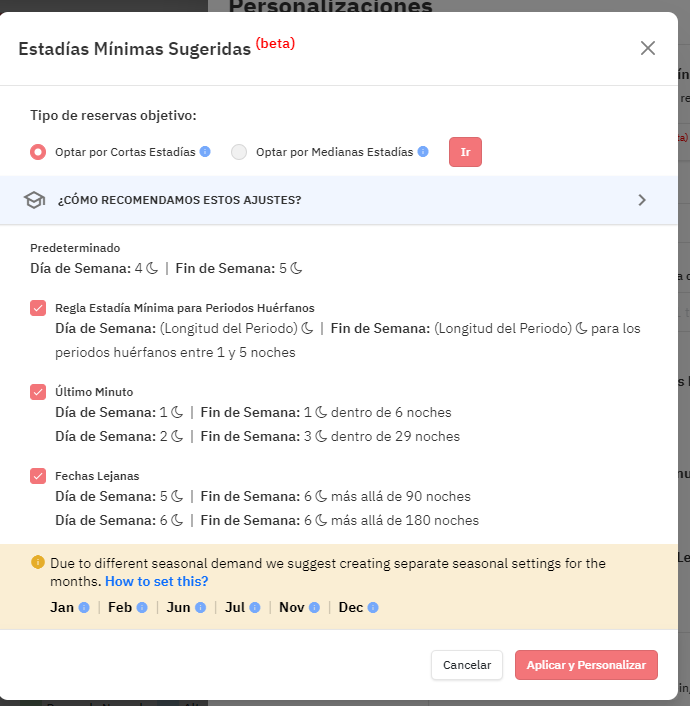This screenshot has height=706, width=690.
Task: Select Optar por Medianas Estadías radio
Action: click(238, 152)
